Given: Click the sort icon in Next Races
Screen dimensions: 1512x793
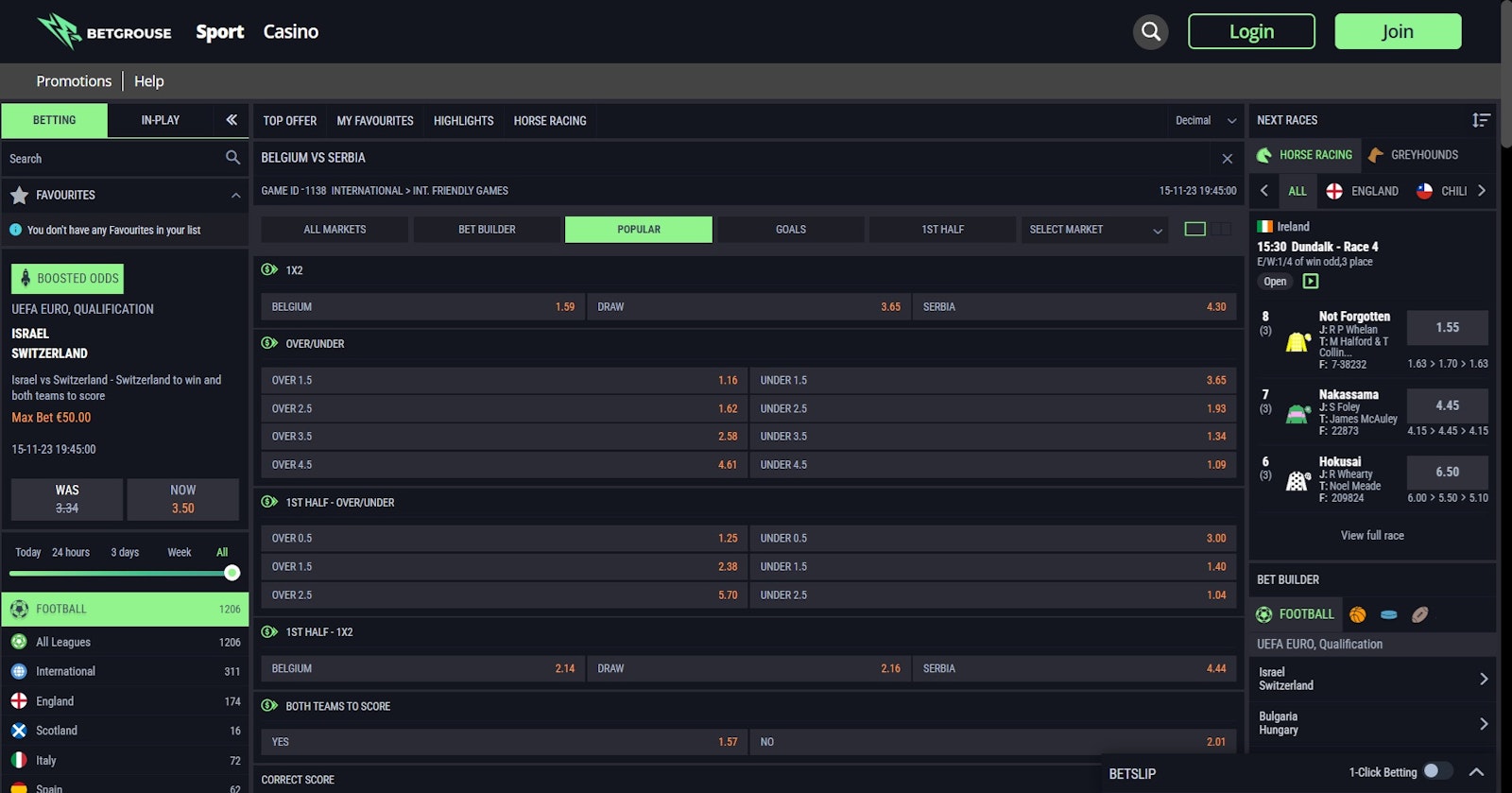Looking at the screenshot, I should click(x=1480, y=120).
